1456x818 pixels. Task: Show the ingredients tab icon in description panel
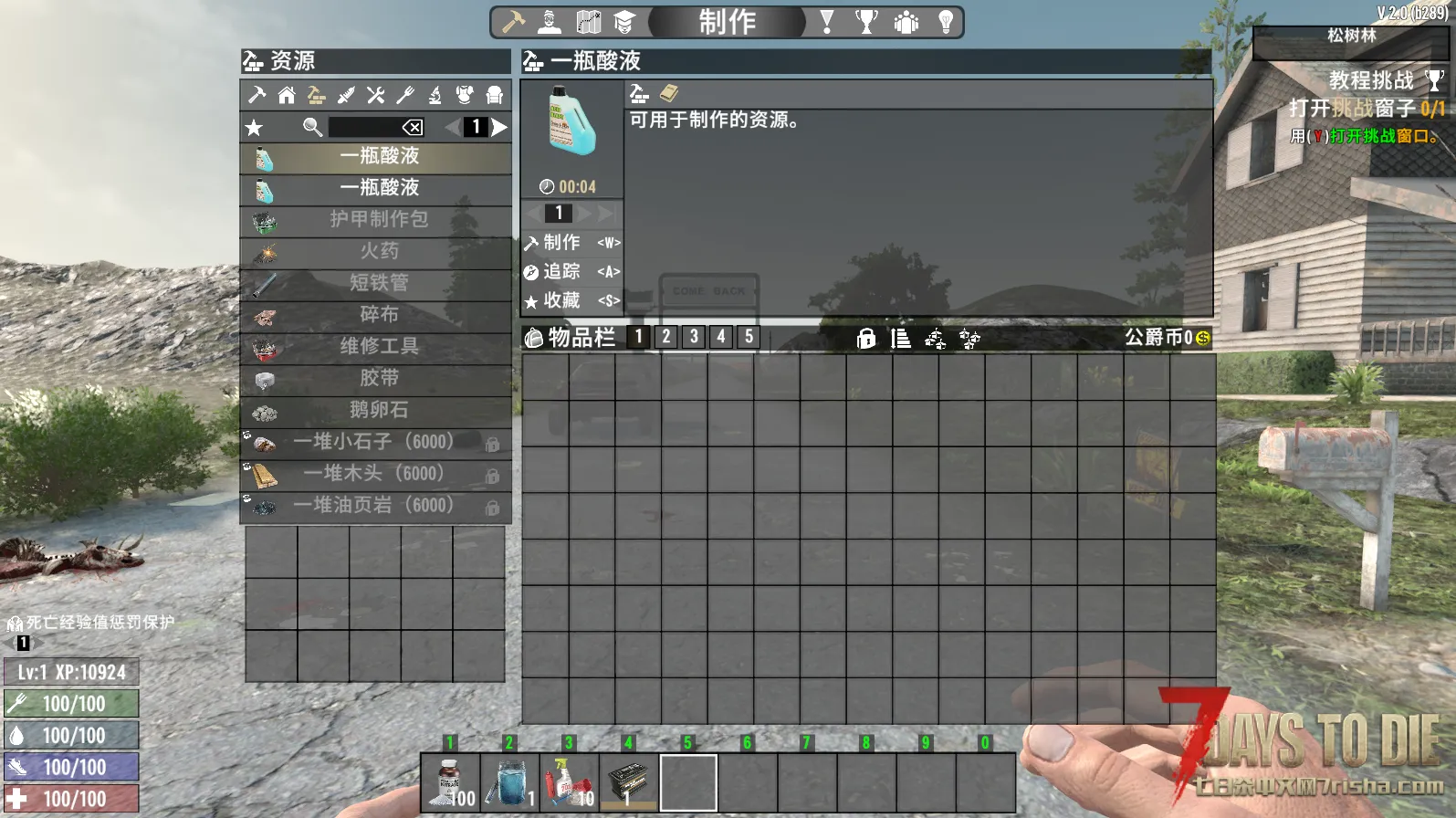pyautogui.click(x=639, y=94)
